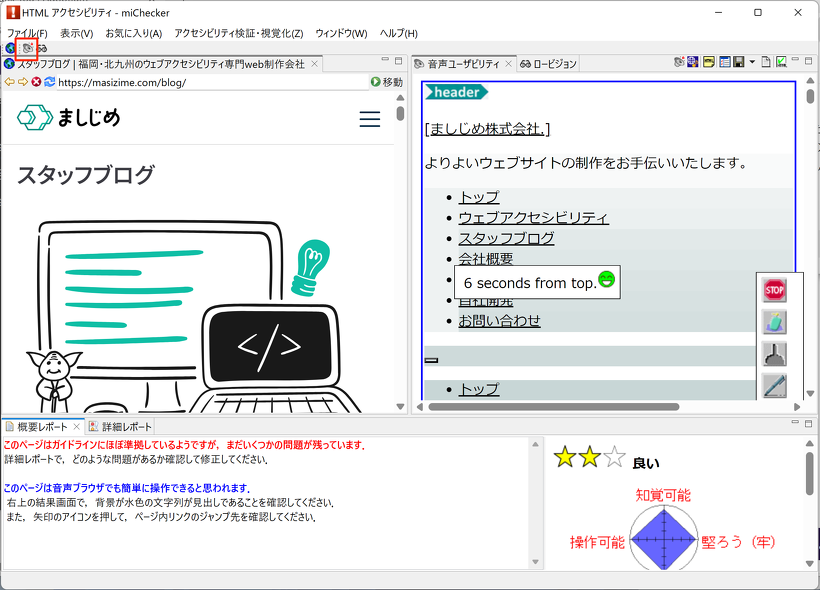Click the blue radar chart diamond

(x=664, y=539)
